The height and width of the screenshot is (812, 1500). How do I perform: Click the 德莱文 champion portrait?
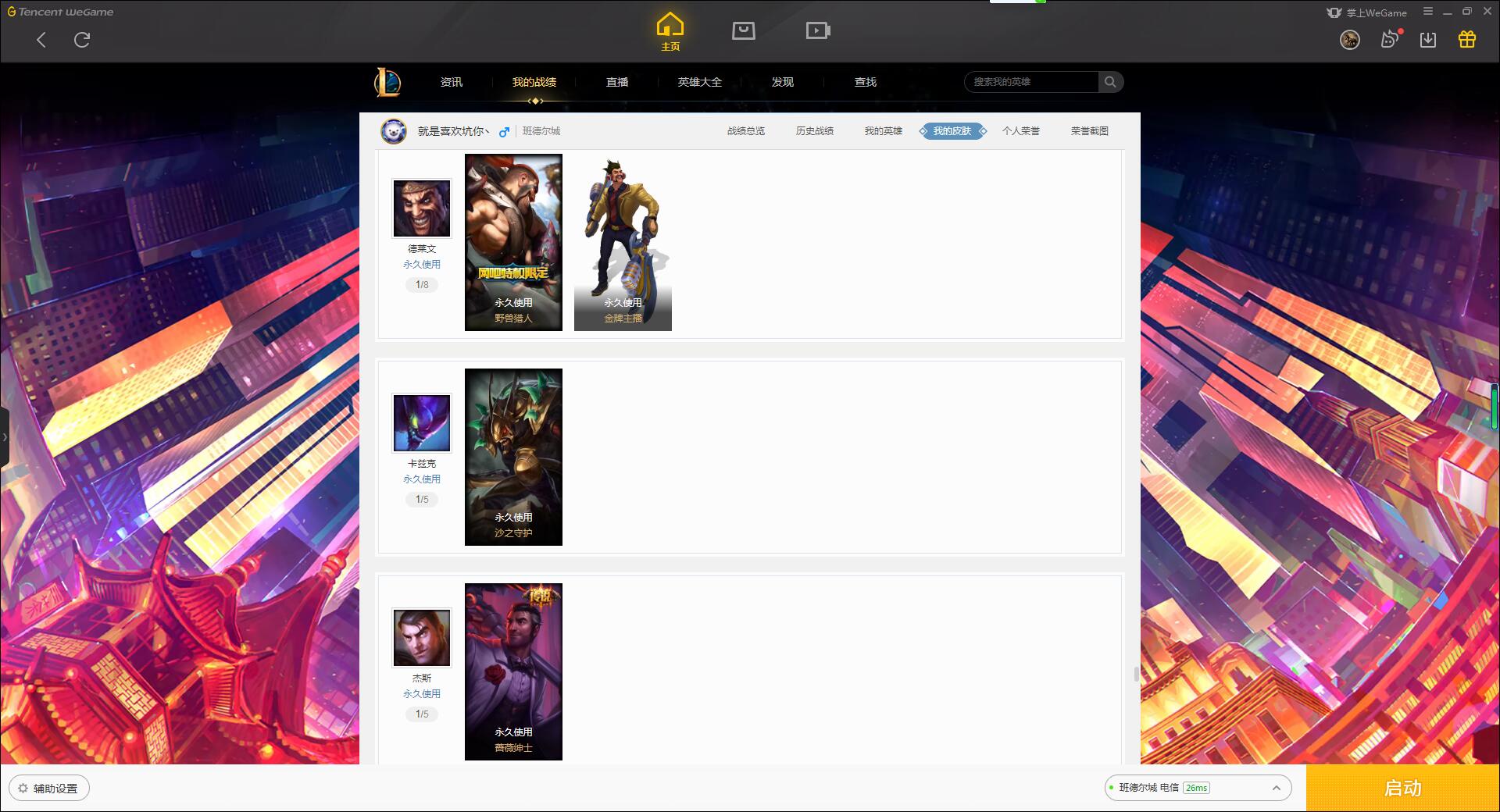pos(422,208)
